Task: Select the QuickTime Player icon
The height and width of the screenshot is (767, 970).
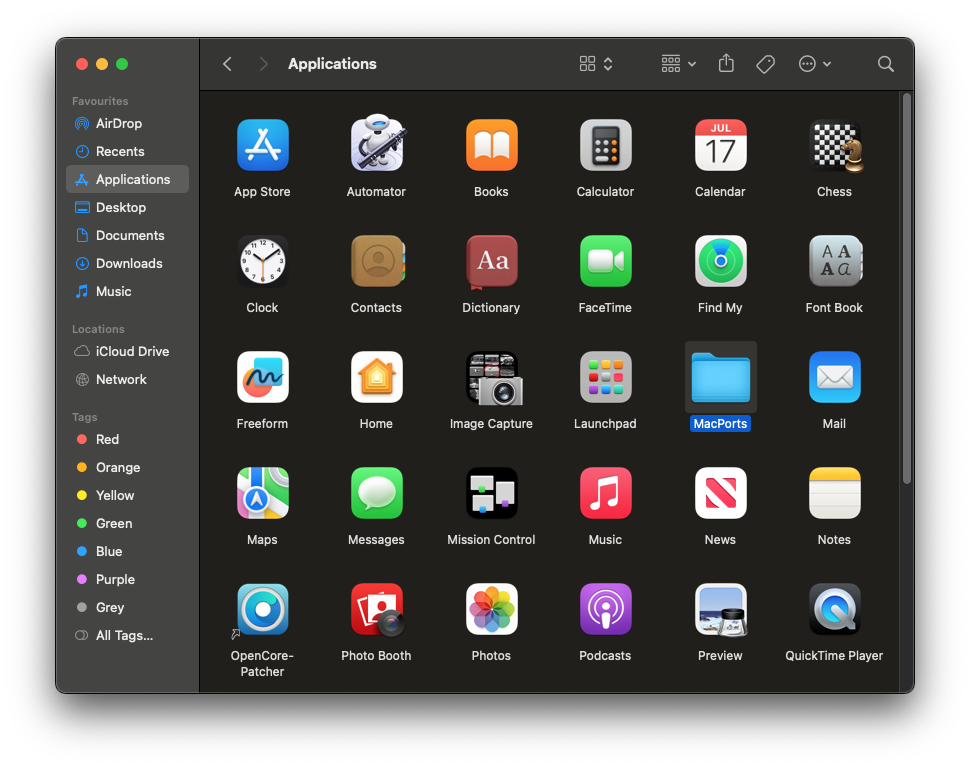Action: pyautogui.click(x=834, y=609)
